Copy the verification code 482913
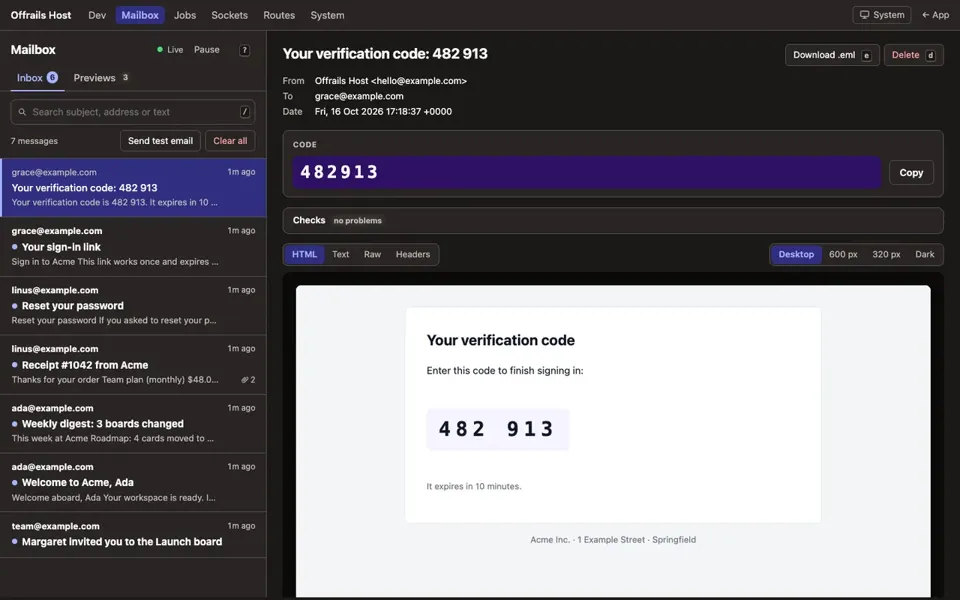 point(911,173)
